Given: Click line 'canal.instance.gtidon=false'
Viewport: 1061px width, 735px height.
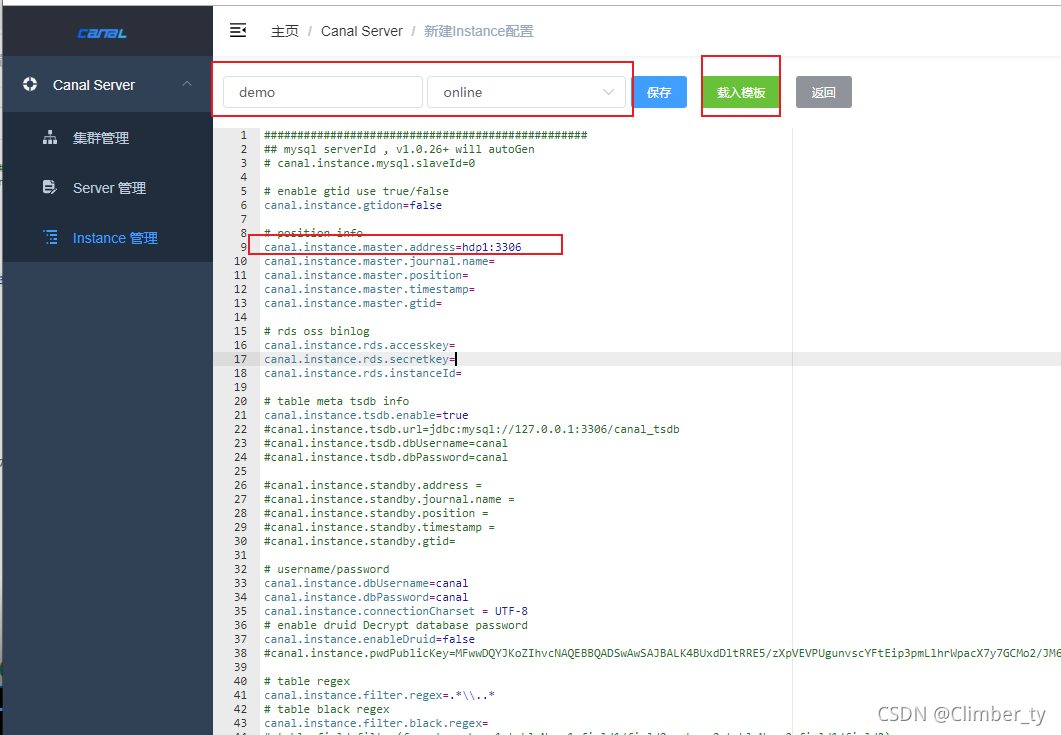Looking at the screenshot, I should click(353, 205).
